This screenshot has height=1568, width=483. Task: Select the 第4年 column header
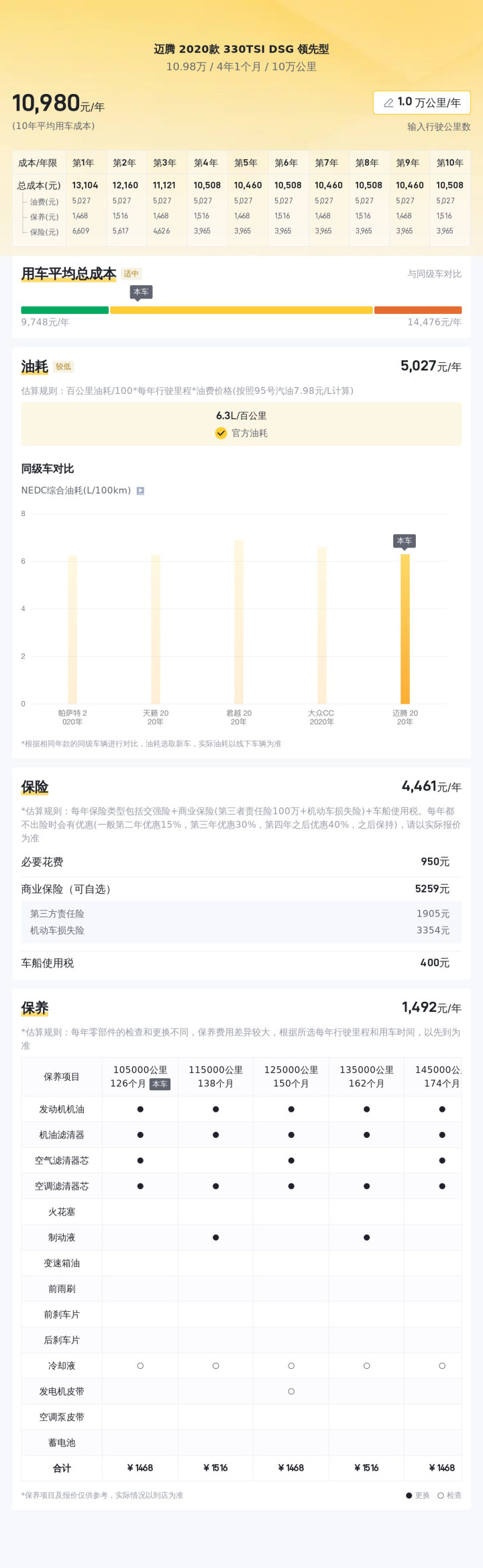point(205,163)
